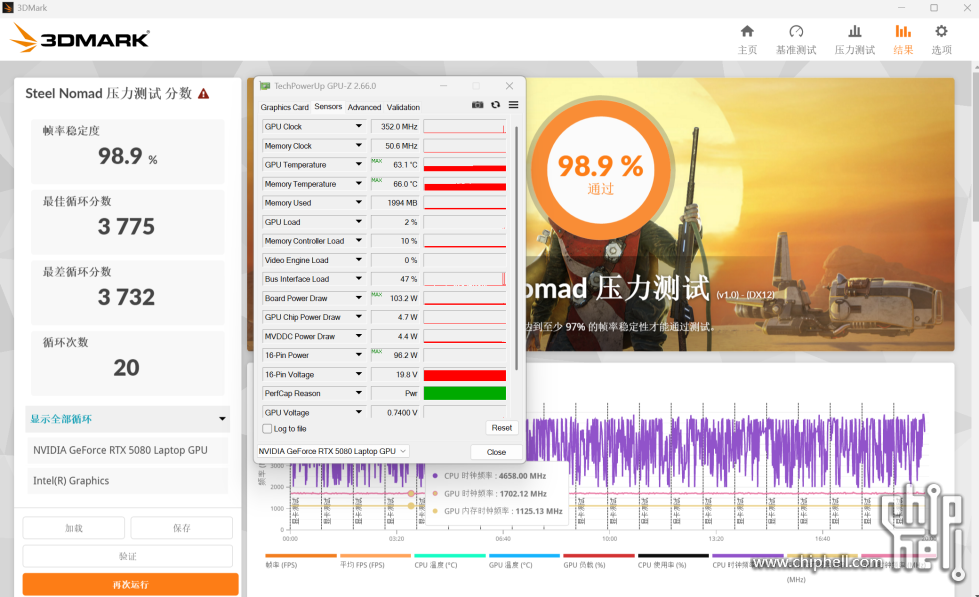
Task: Expand the PerfCap Reason sensor dropdown
Action: [358, 393]
